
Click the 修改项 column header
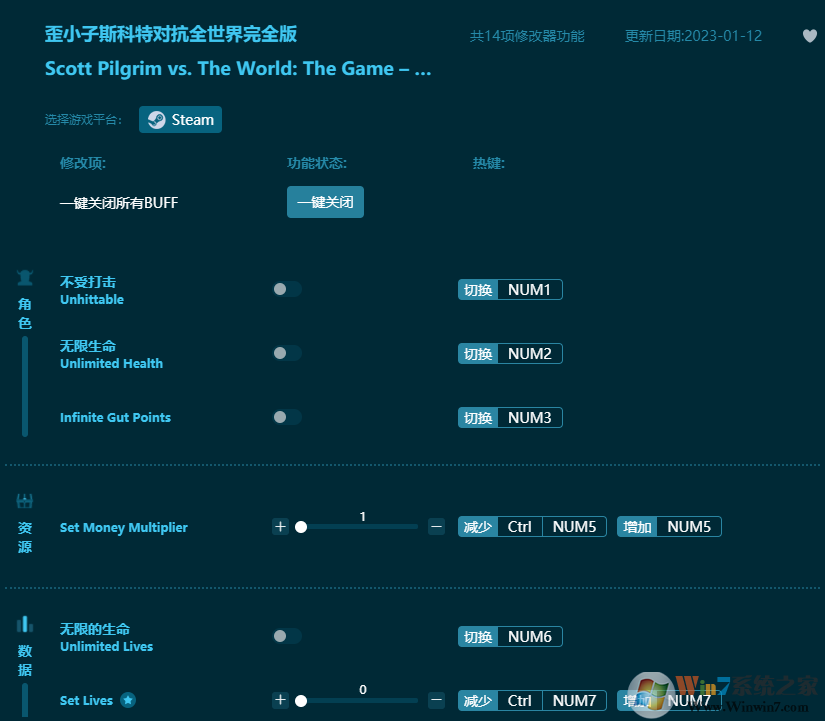pos(83,163)
